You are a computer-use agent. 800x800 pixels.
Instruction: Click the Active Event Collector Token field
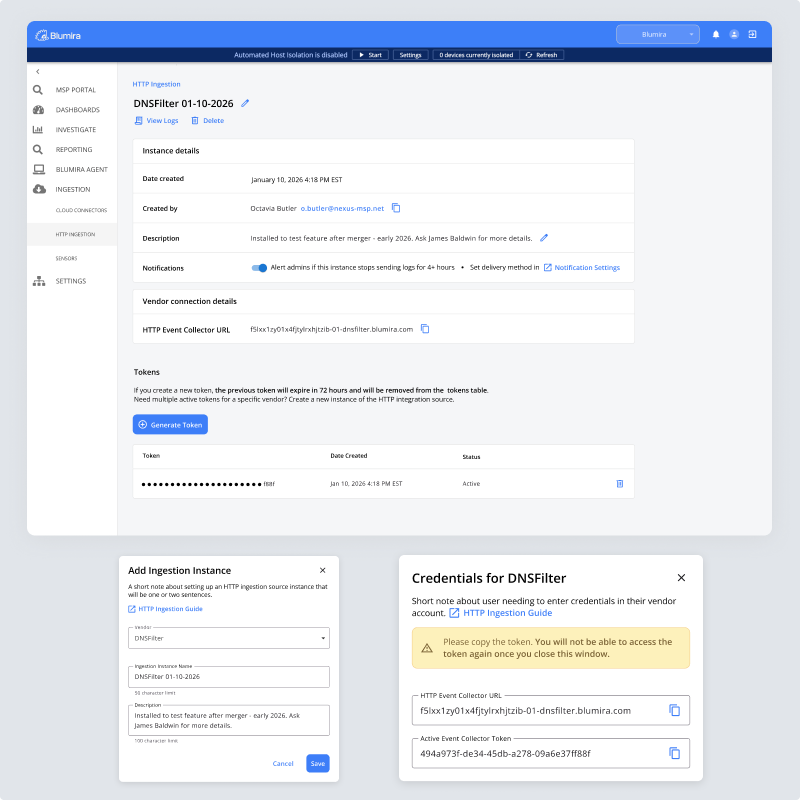[x=551, y=754]
